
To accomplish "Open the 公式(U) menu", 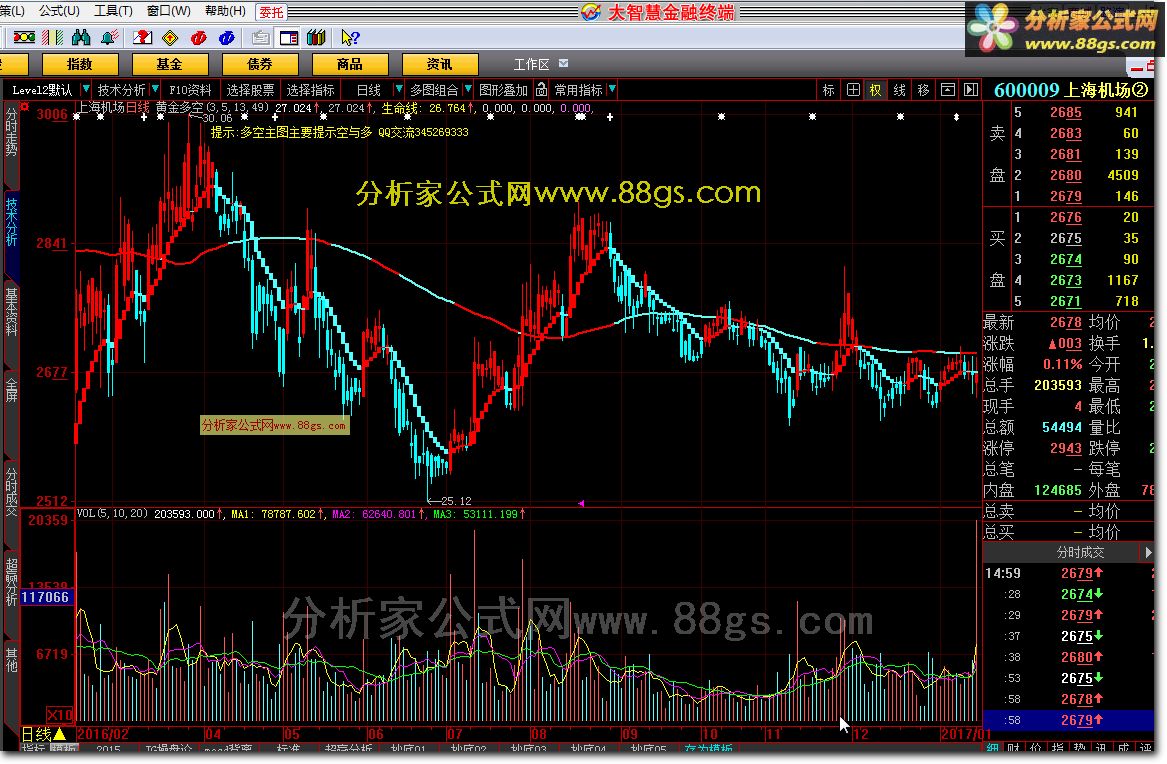I will 60,11.
